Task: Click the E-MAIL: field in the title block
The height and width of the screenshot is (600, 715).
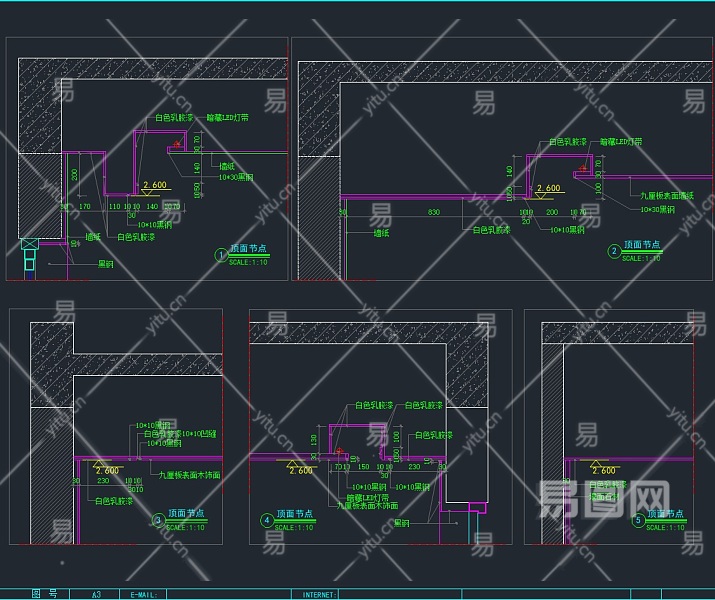Action: click(144, 595)
